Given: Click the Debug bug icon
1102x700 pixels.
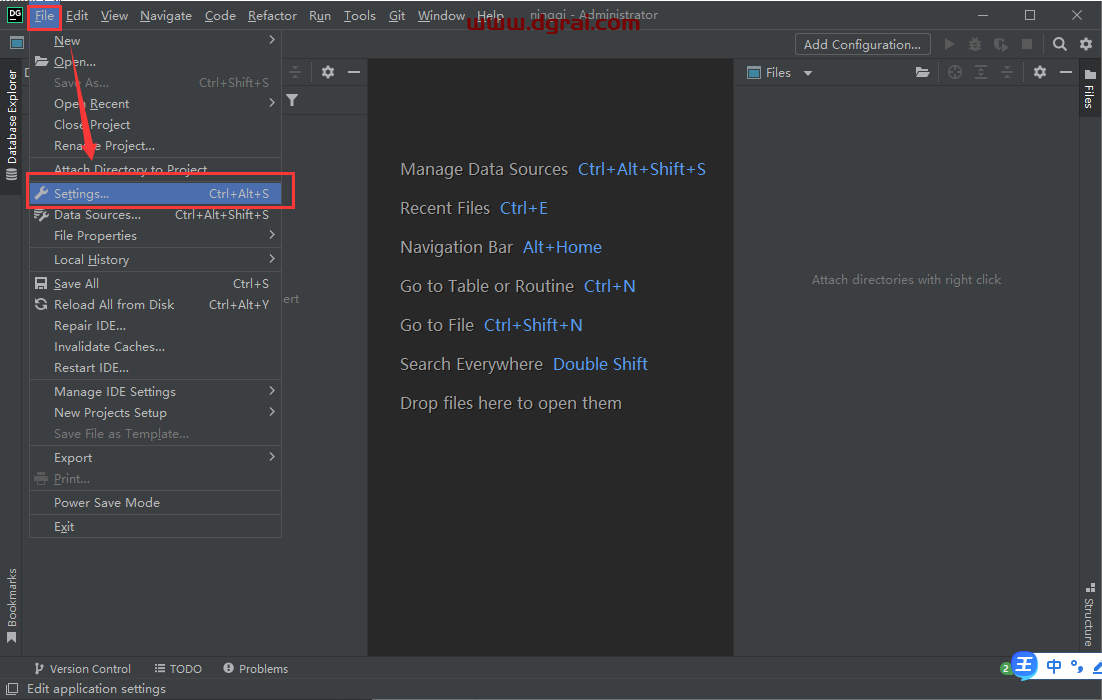Looking at the screenshot, I should 975,44.
